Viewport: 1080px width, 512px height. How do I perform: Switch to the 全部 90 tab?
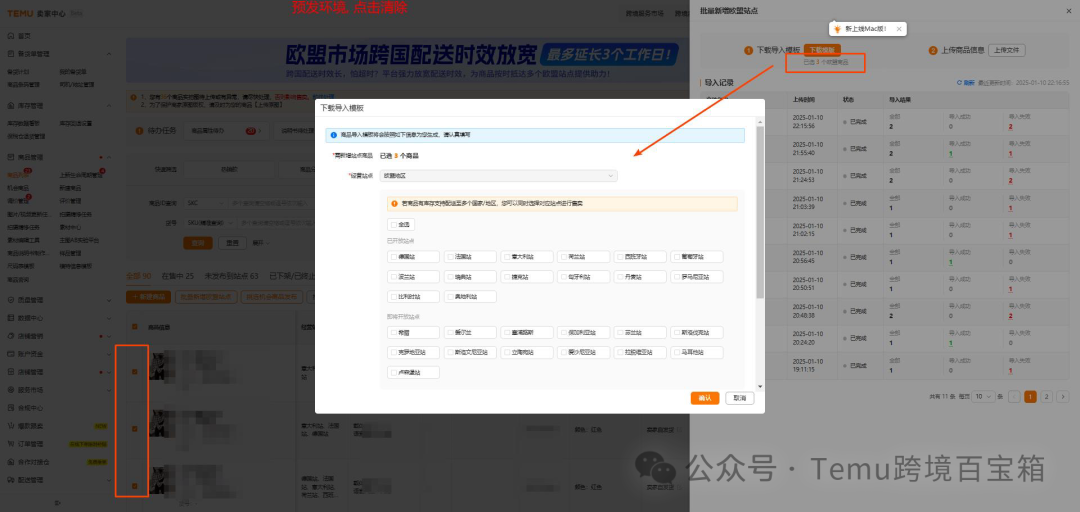(x=138, y=276)
